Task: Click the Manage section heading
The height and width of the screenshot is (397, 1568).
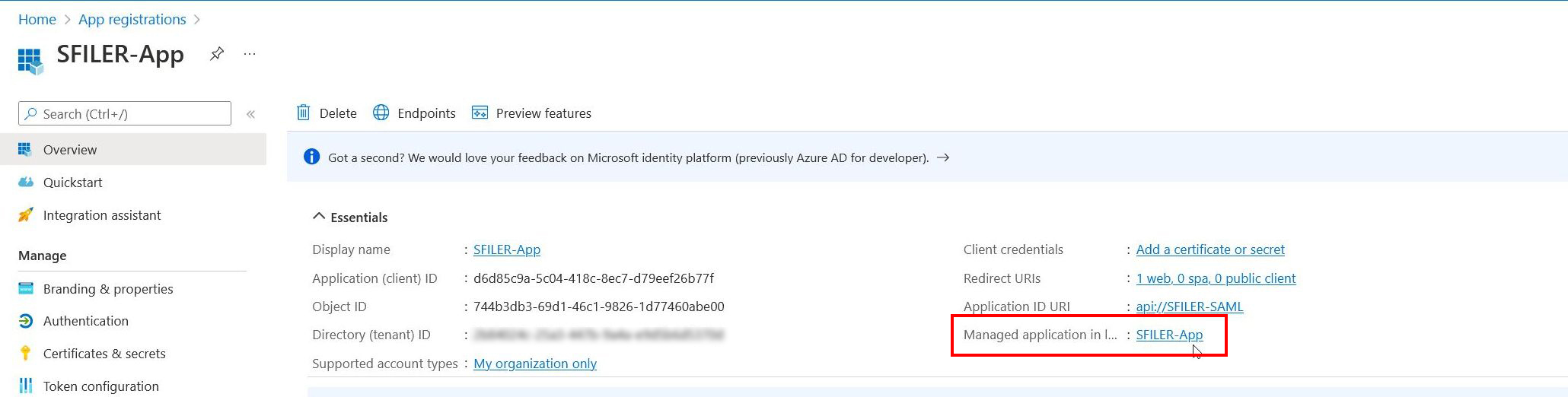Action: click(43, 256)
